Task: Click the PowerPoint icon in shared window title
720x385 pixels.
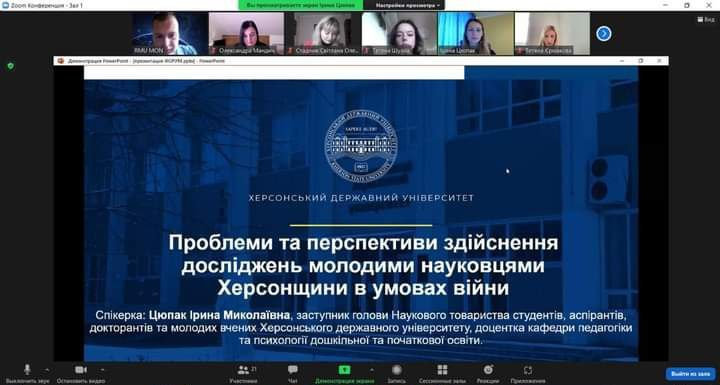Action: (x=60, y=61)
